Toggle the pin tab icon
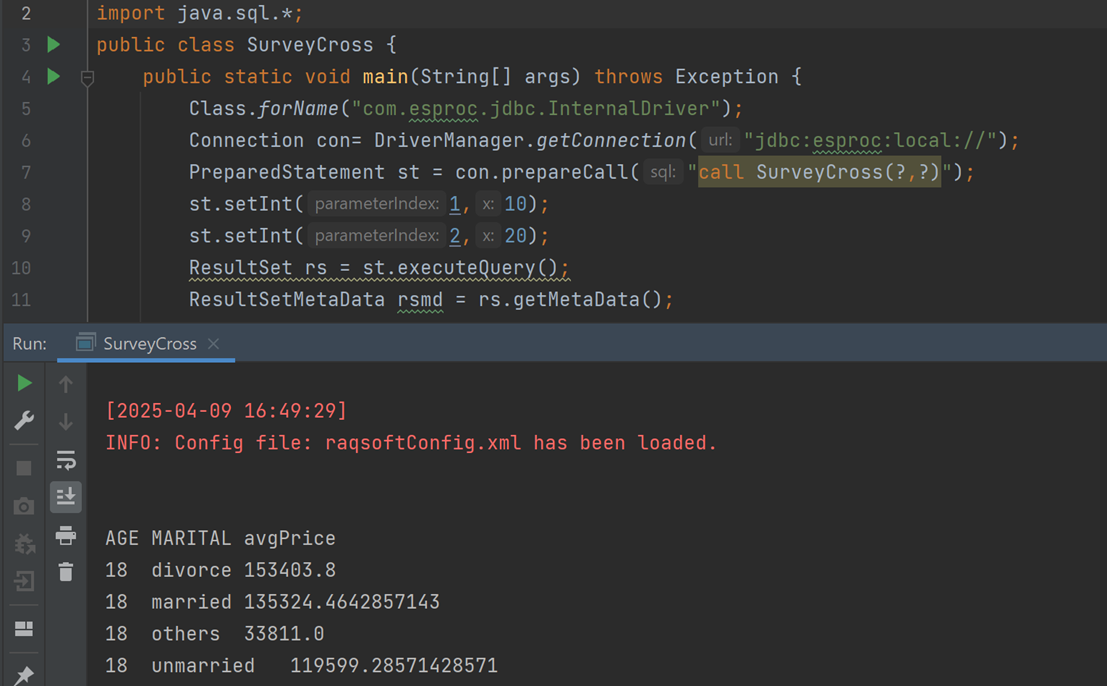Viewport: 1107px width, 686px height. tap(25, 675)
